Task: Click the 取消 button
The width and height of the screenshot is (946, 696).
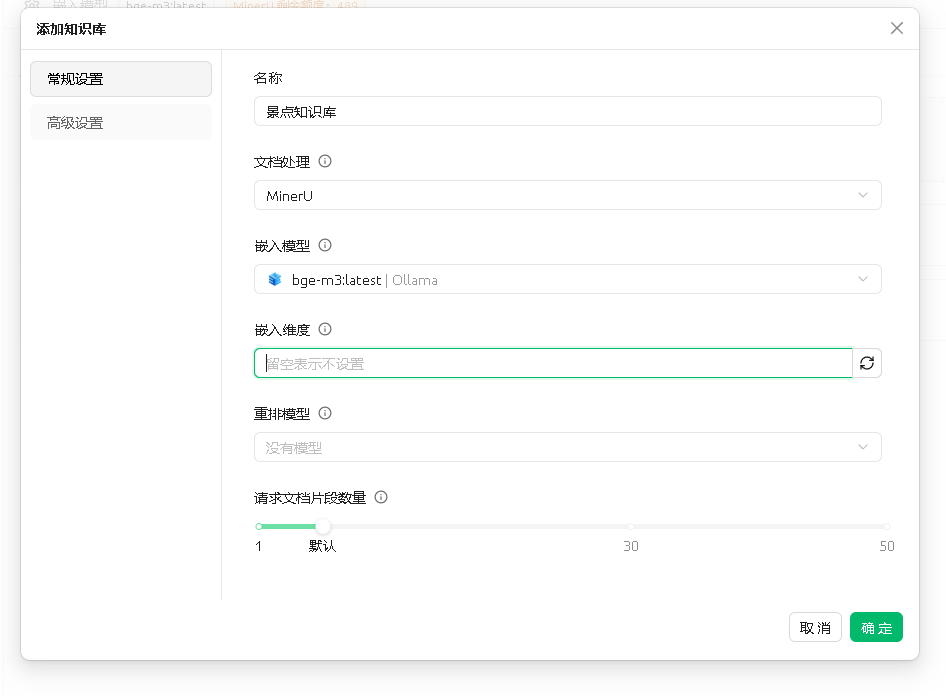Action: click(815, 627)
